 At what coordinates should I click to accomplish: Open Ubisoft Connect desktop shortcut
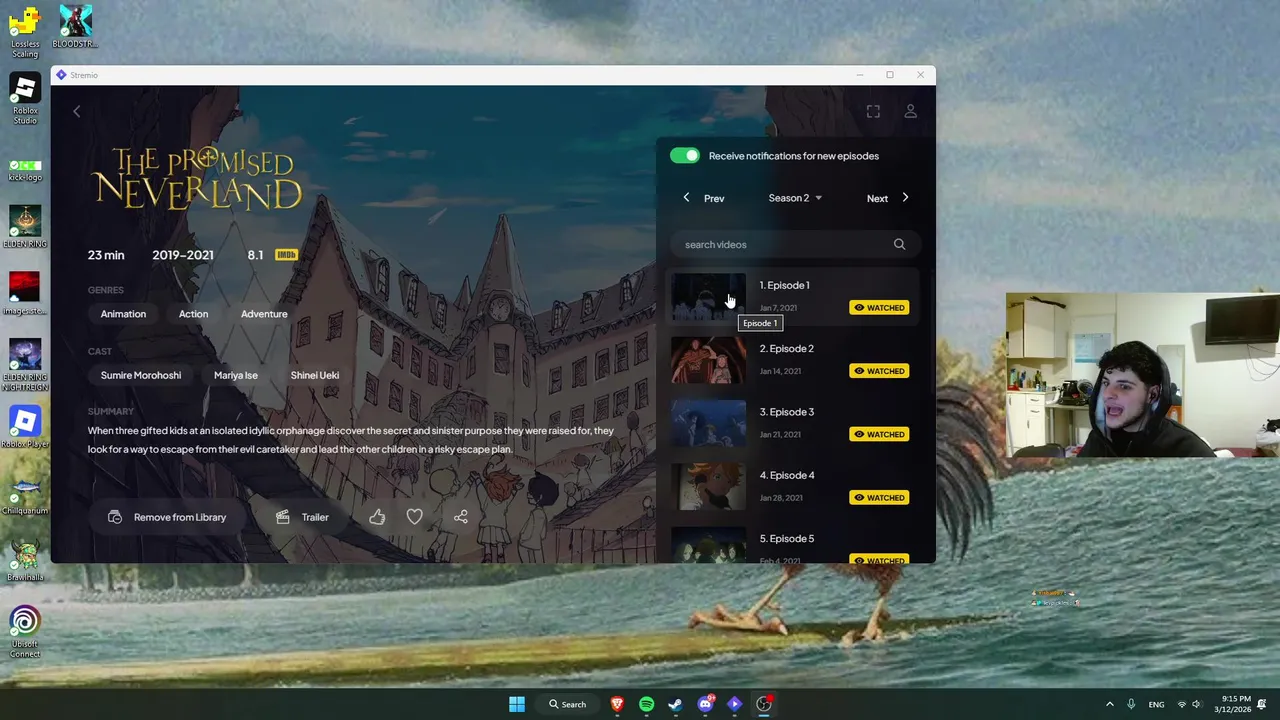click(x=25, y=633)
